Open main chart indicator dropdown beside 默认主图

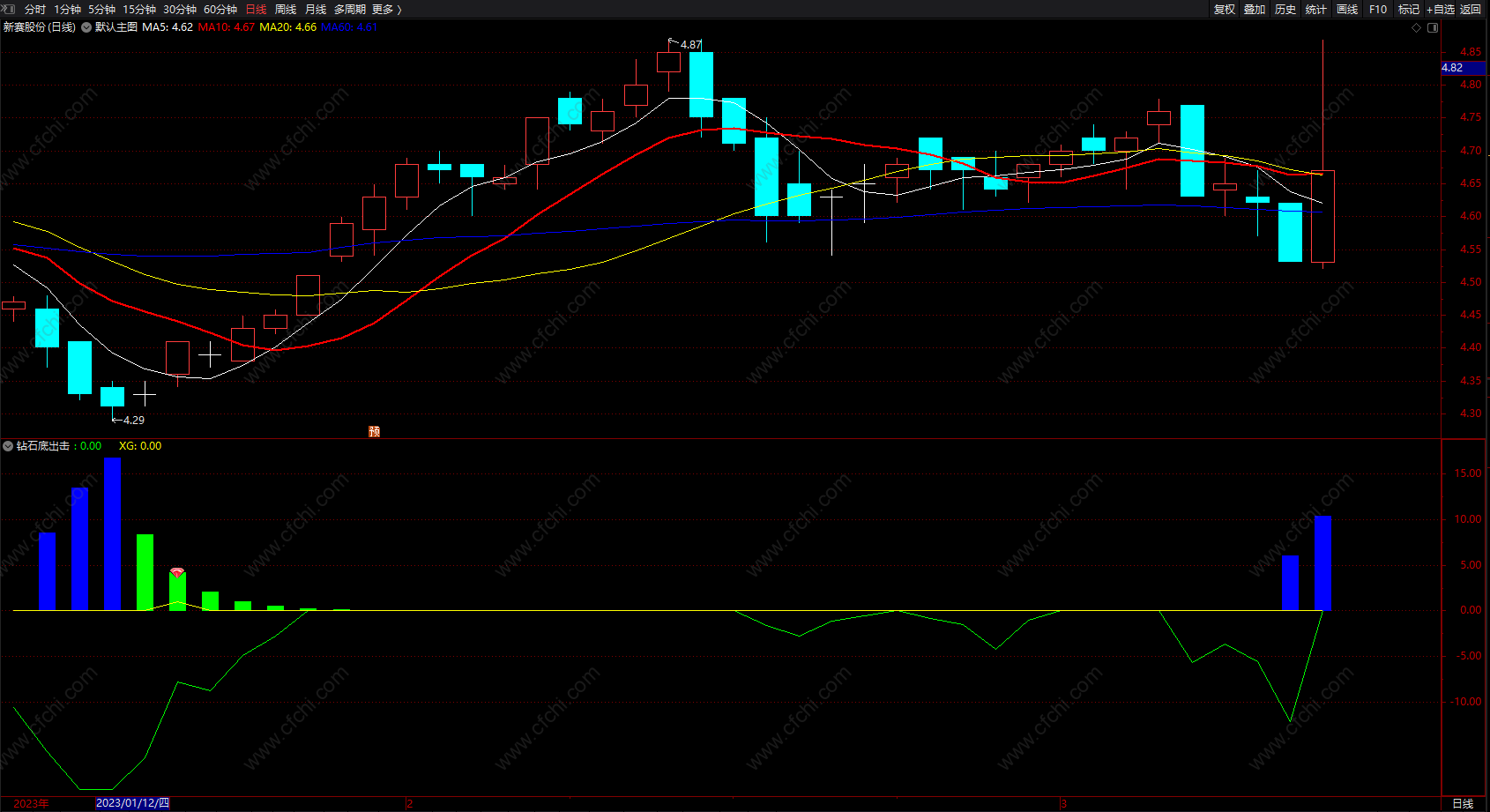86,27
